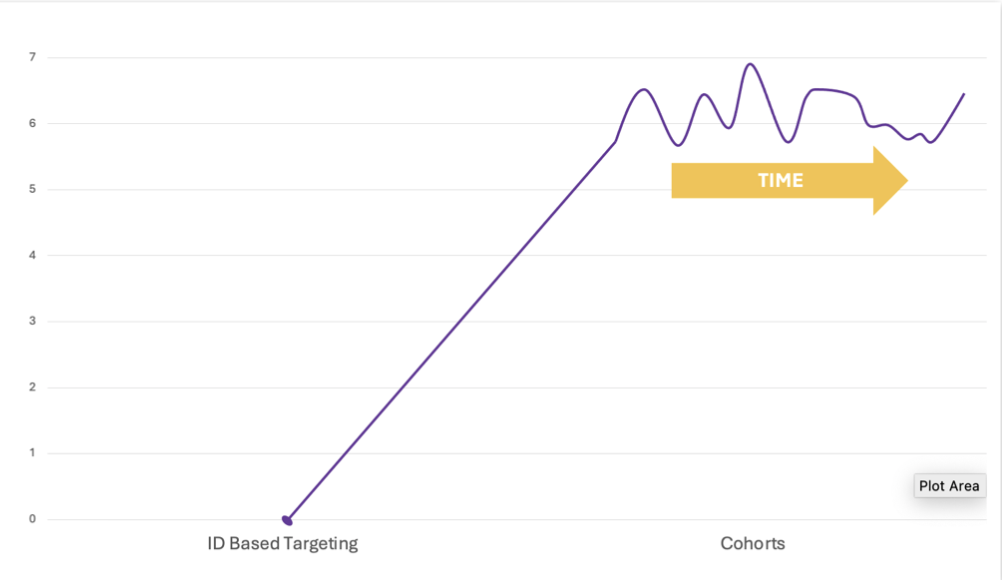Click the purple data point at zero

click(287, 520)
